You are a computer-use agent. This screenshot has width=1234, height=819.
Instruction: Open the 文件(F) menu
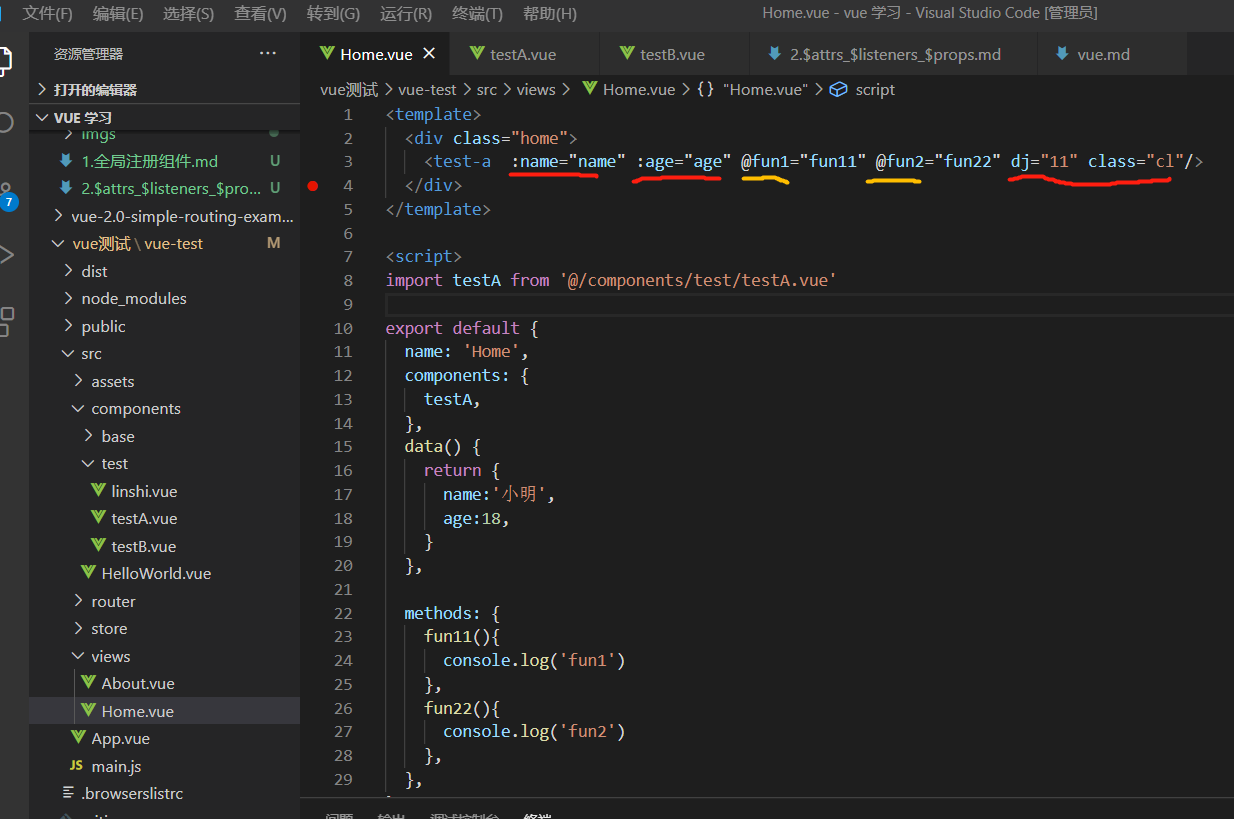(47, 14)
